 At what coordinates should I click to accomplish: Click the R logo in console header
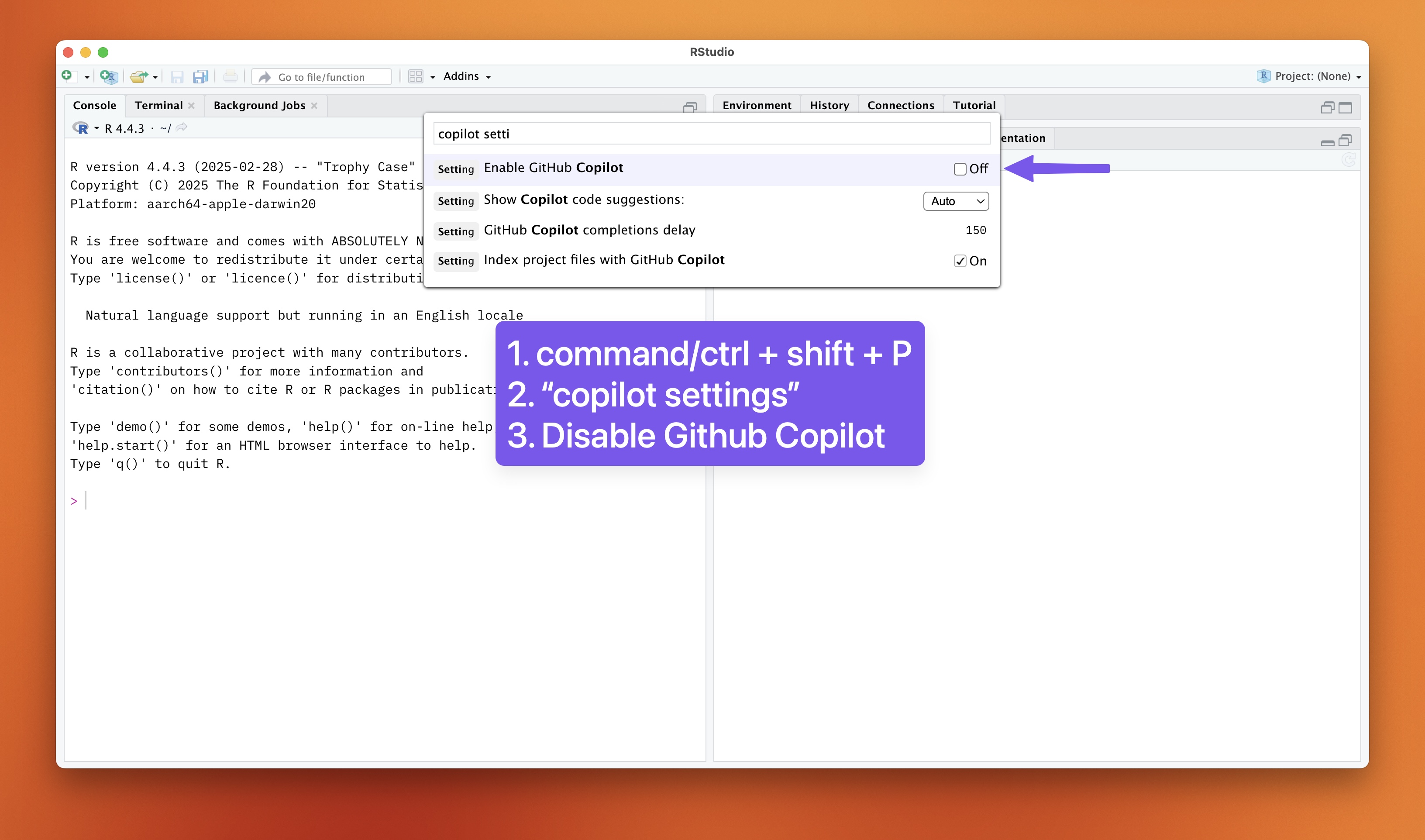pyautogui.click(x=80, y=128)
